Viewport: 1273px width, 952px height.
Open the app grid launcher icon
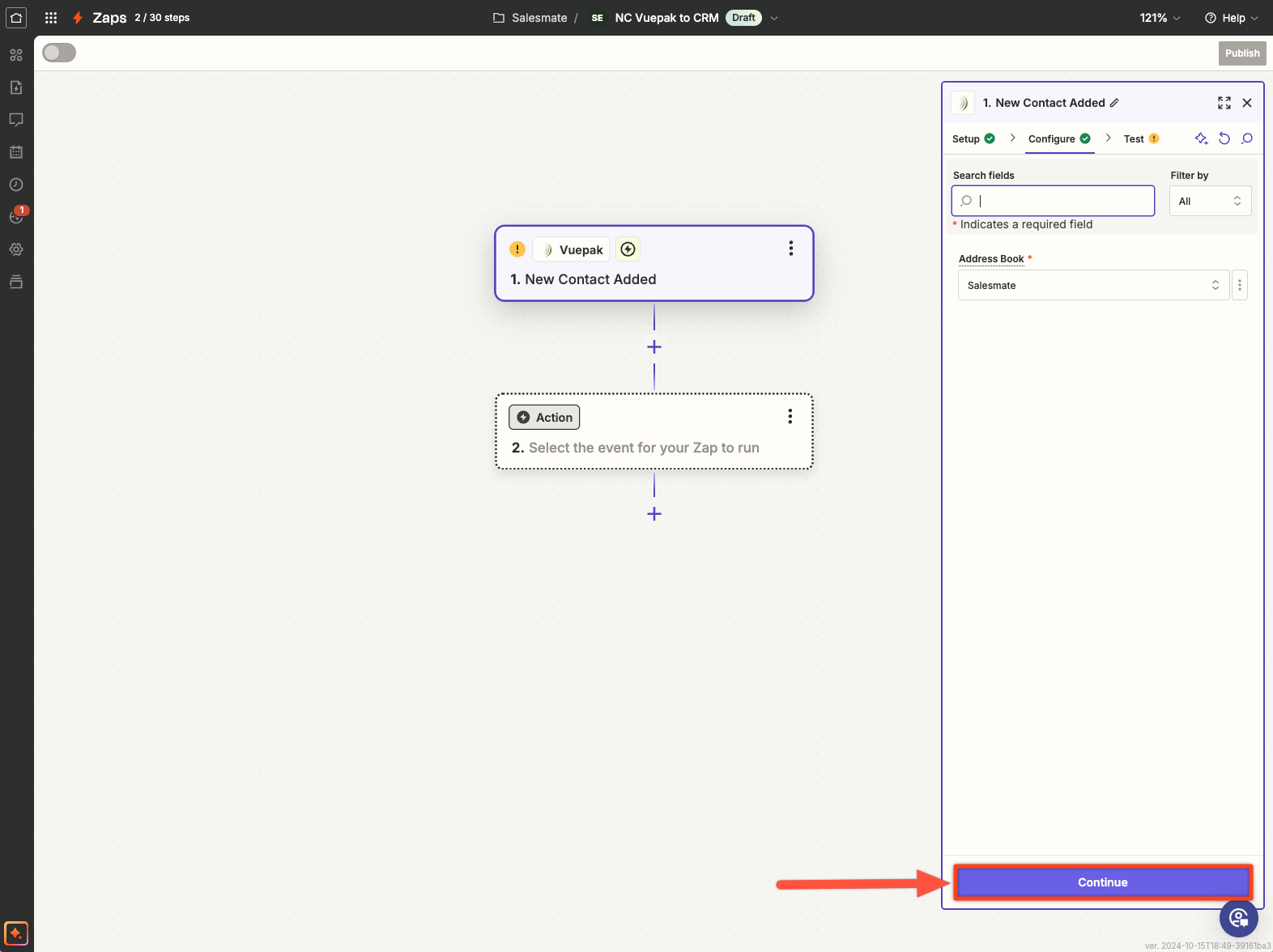(x=51, y=18)
